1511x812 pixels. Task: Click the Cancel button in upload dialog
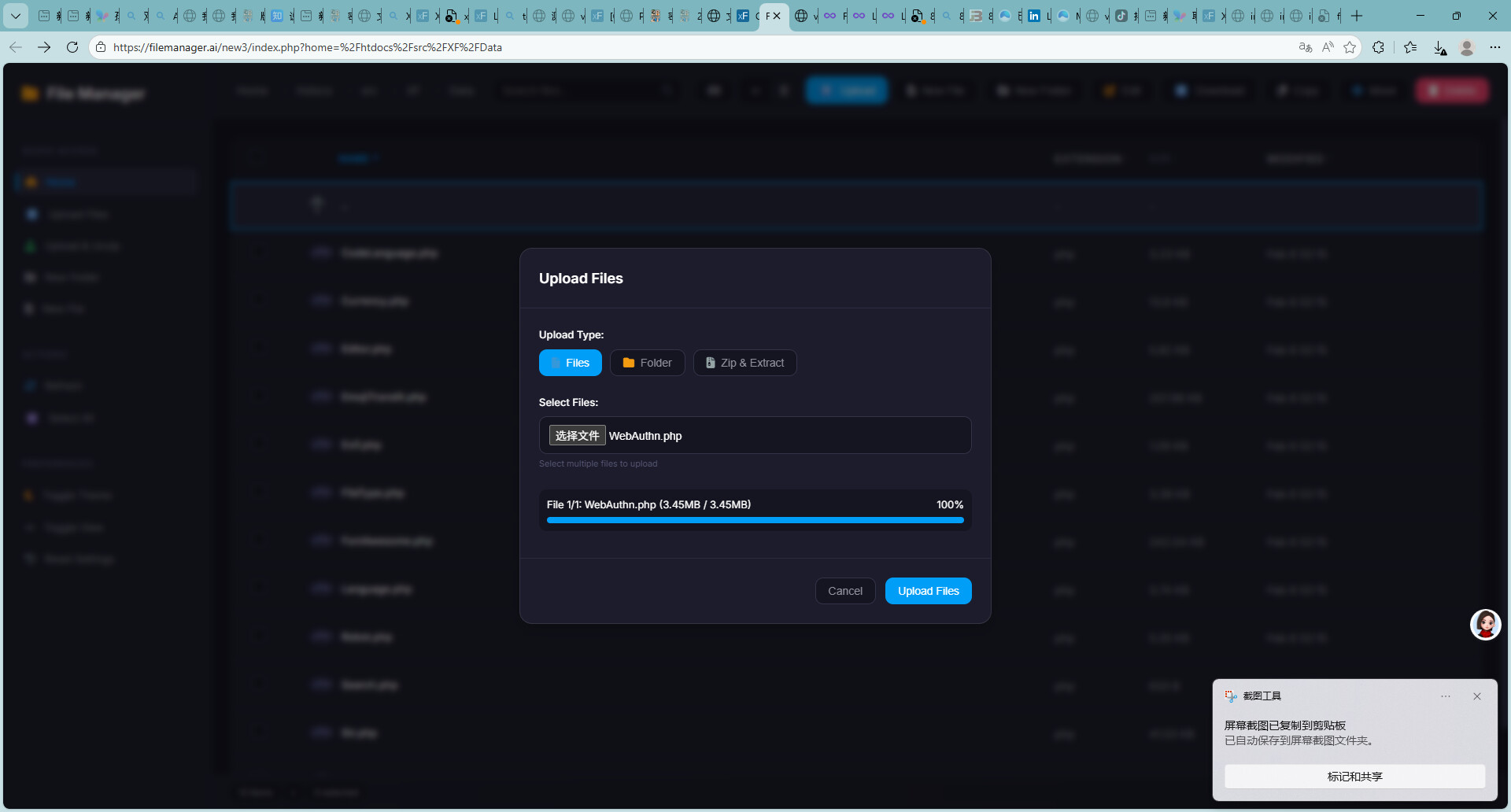tap(844, 591)
